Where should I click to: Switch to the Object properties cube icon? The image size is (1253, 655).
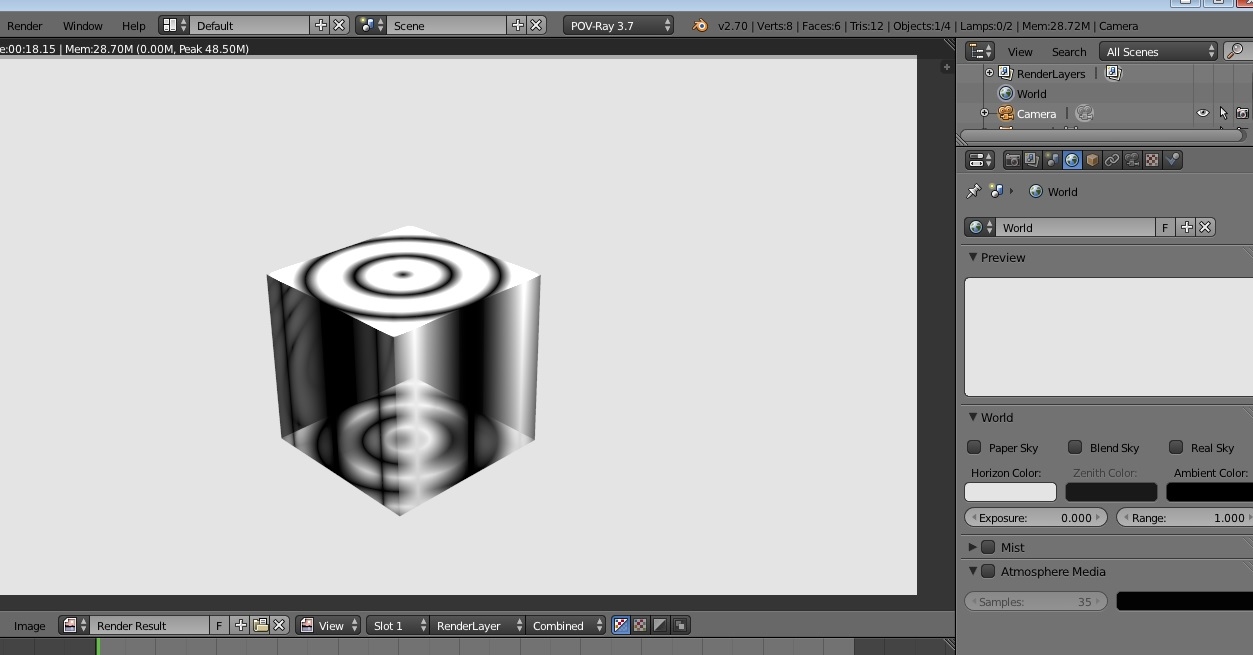coord(1092,160)
